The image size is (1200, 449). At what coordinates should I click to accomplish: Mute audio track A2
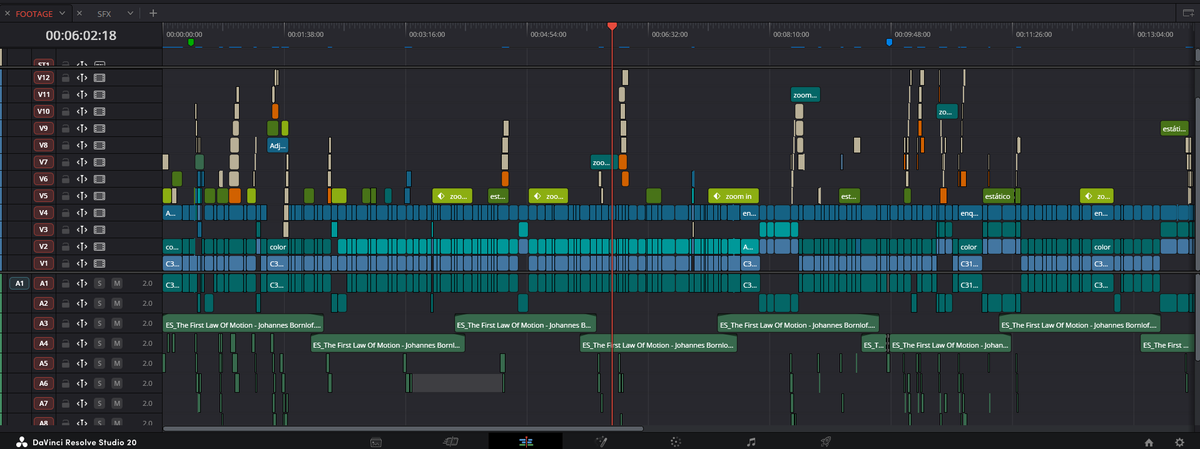(x=117, y=303)
